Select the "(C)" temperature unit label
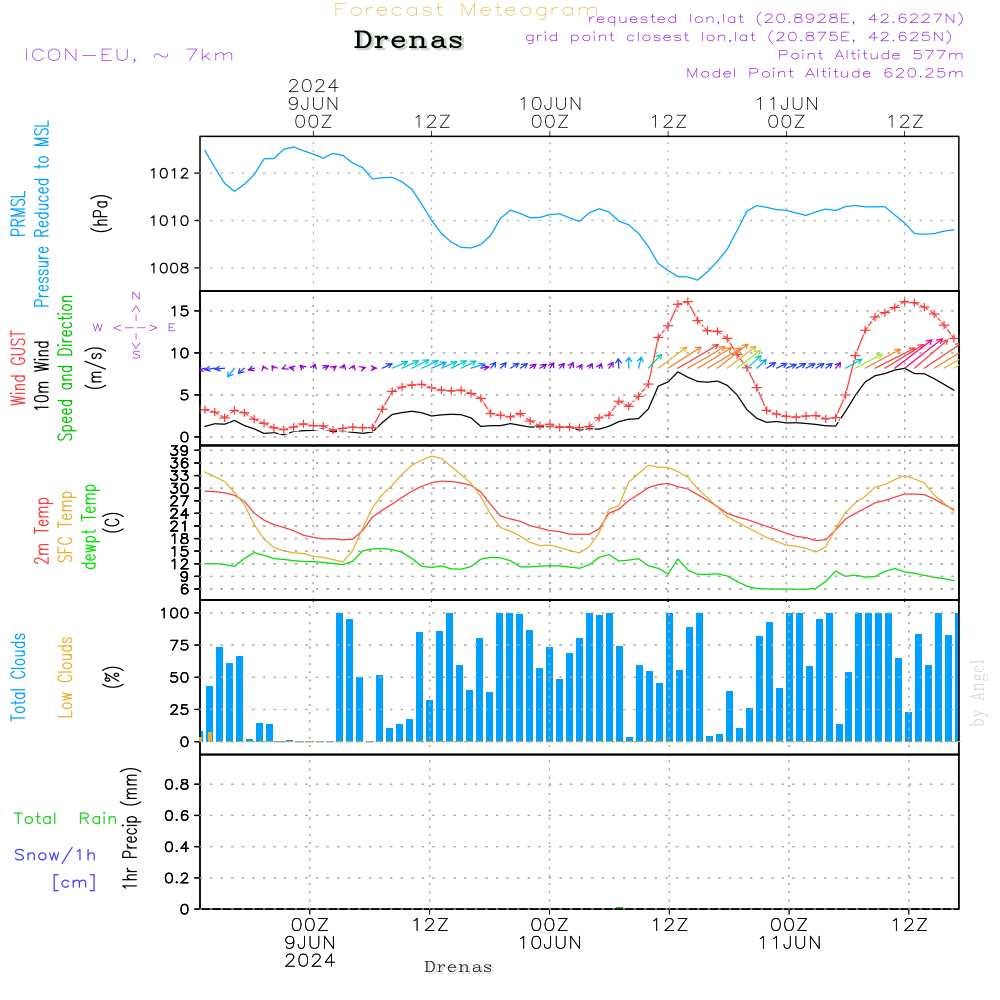The width and height of the screenshot is (1000, 1000). pos(114,522)
